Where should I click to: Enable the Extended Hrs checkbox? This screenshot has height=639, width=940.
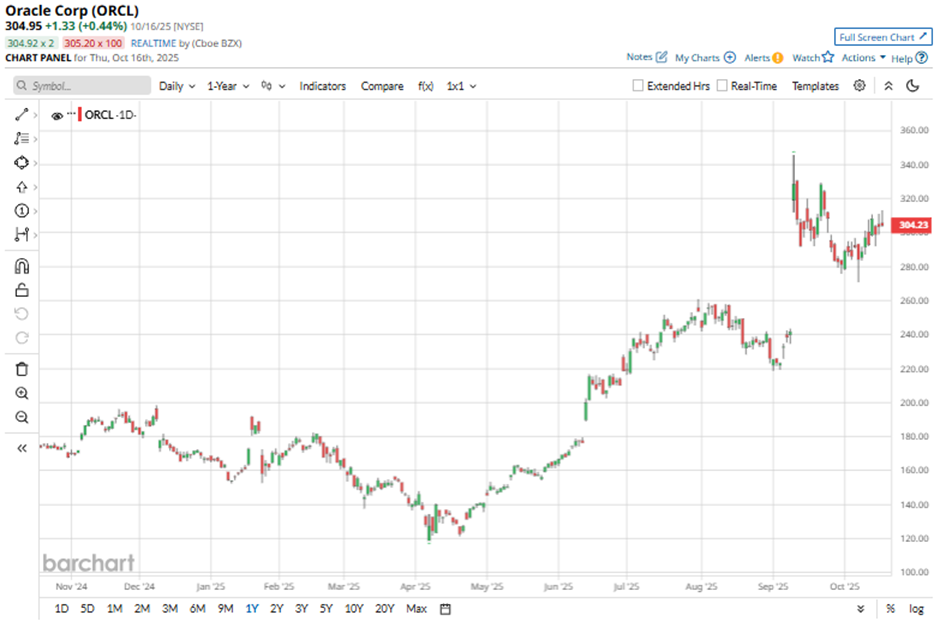(x=638, y=86)
